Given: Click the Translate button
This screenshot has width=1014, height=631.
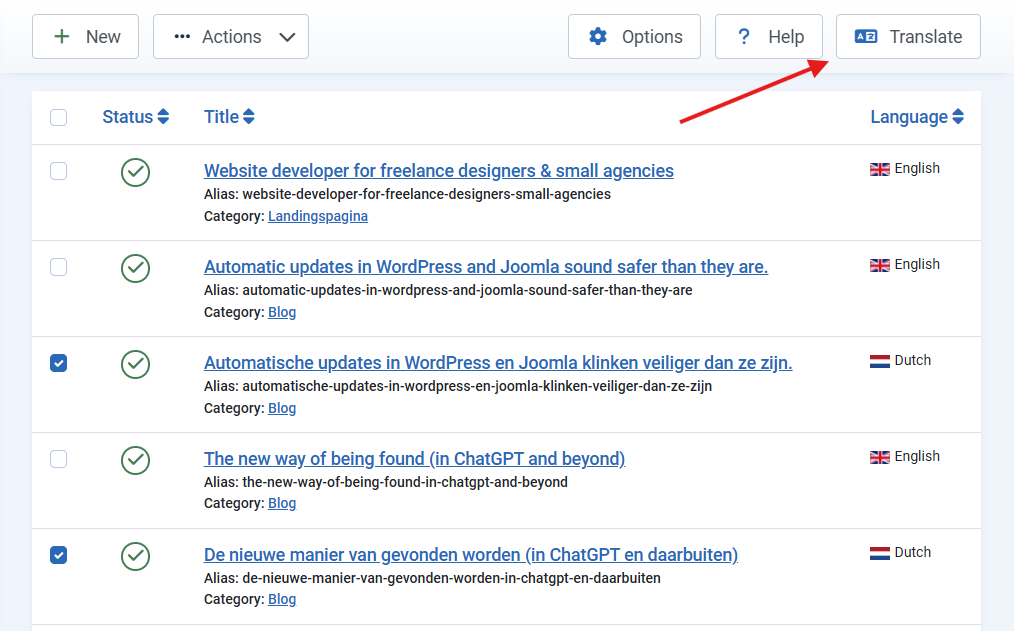Looking at the screenshot, I should (x=908, y=37).
